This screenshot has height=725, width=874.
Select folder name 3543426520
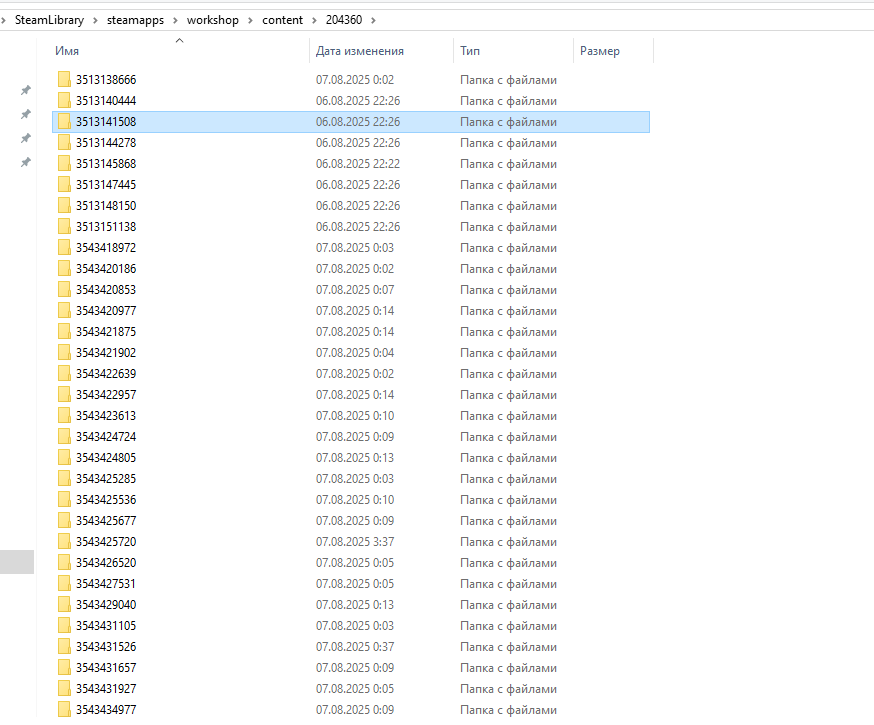click(106, 563)
